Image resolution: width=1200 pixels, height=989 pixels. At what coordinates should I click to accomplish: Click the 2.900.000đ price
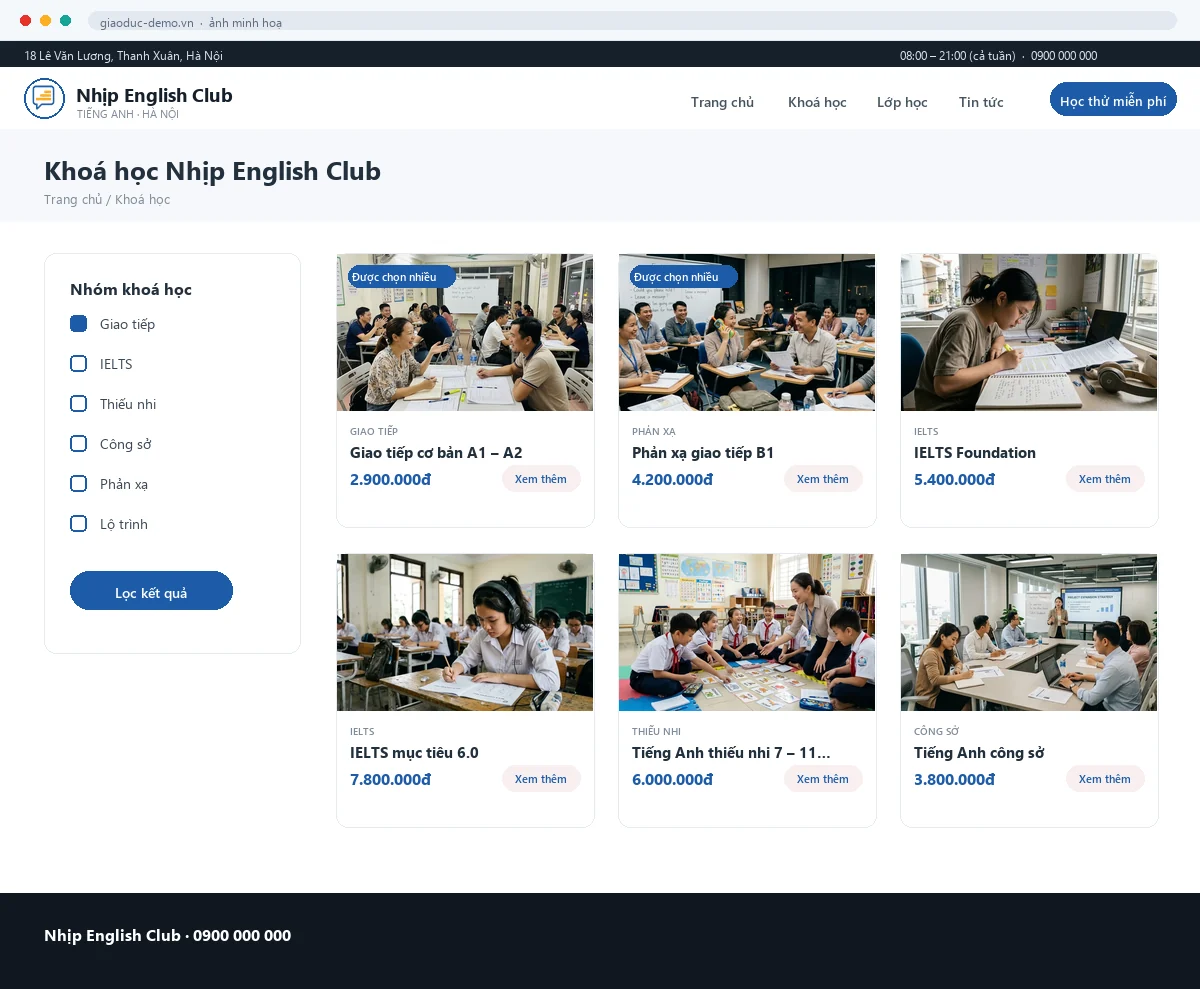click(x=390, y=480)
